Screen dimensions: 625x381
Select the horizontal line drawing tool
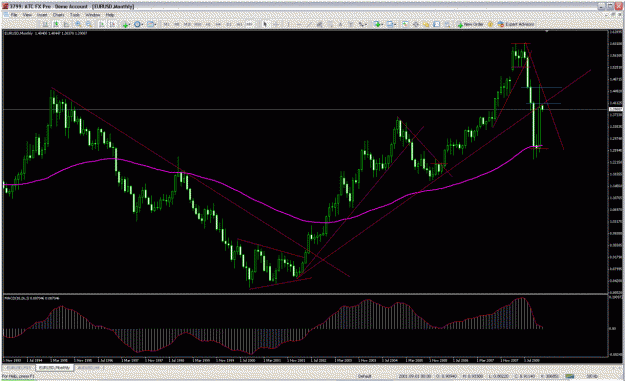tap(299, 24)
